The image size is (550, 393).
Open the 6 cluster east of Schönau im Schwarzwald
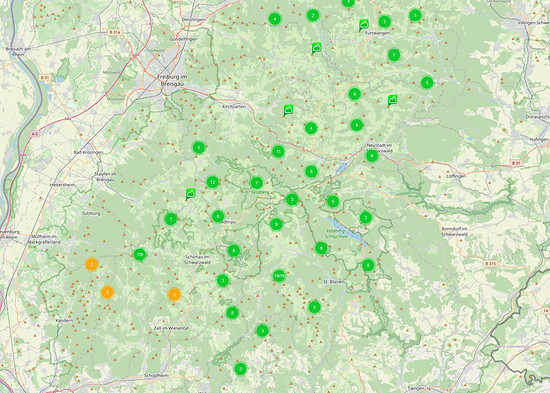pos(234,251)
